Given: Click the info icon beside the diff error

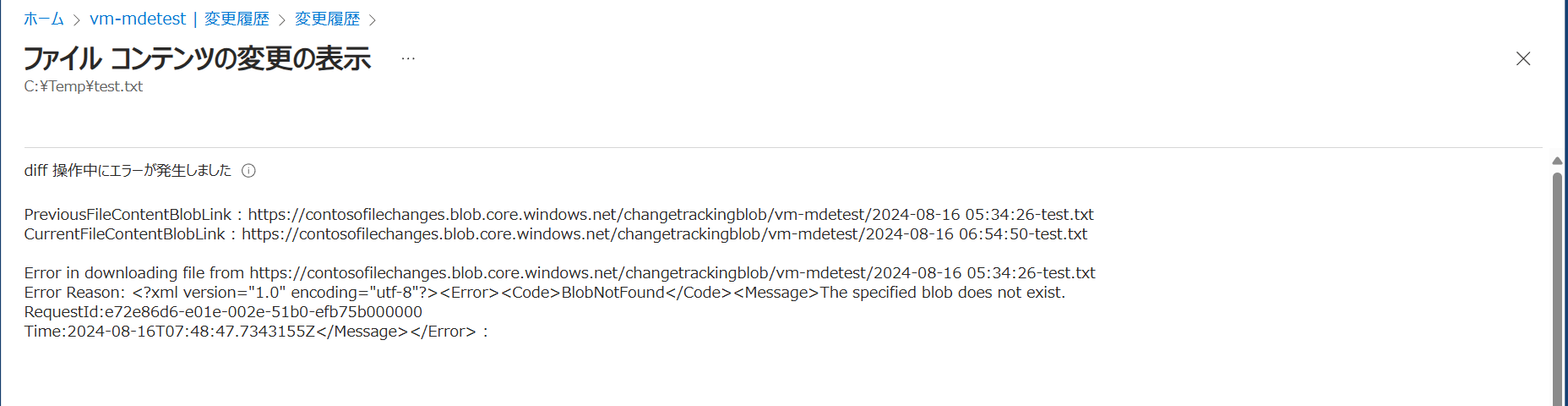Looking at the screenshot, I should [x=248, y=171].
